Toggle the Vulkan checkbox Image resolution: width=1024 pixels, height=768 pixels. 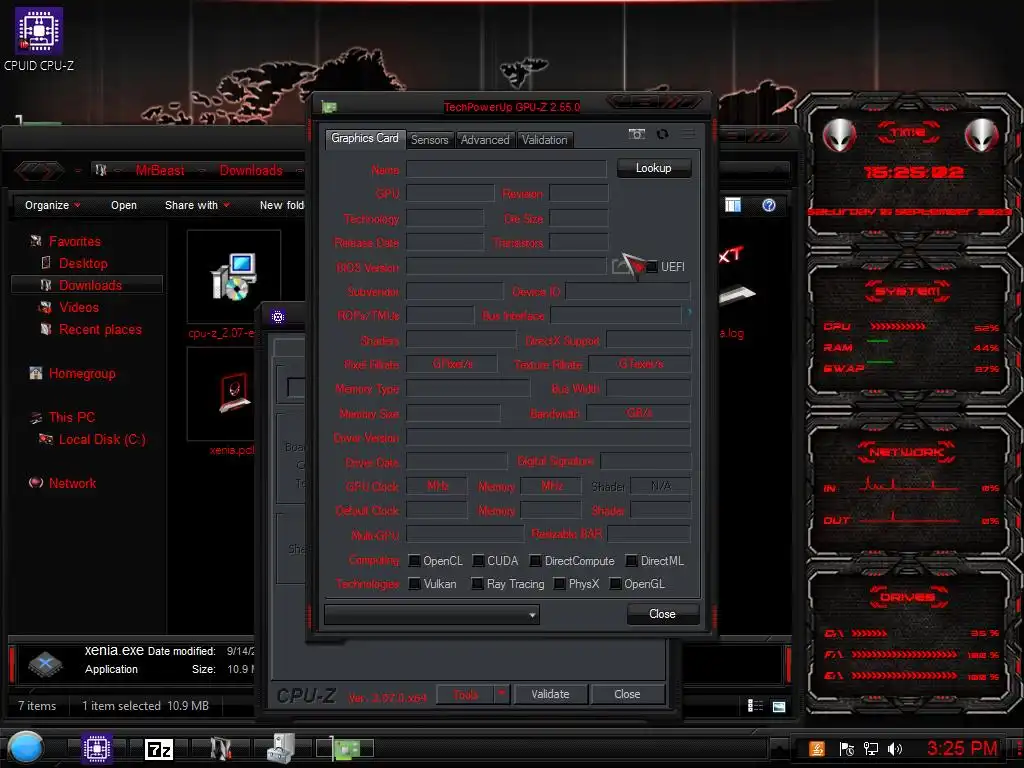(414, 584)
